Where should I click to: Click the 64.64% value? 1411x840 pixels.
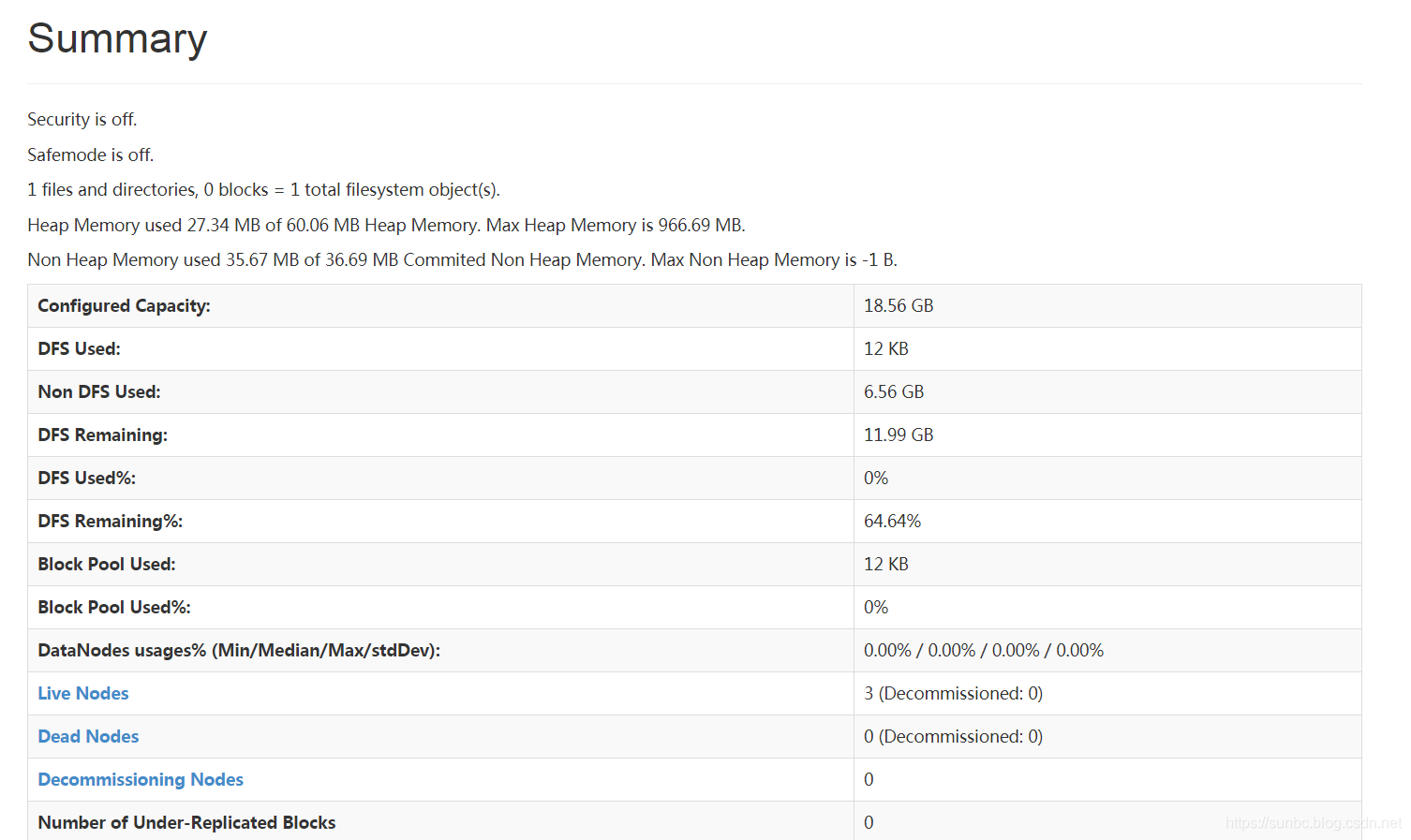pyautogui.click(x=893, y=521)
